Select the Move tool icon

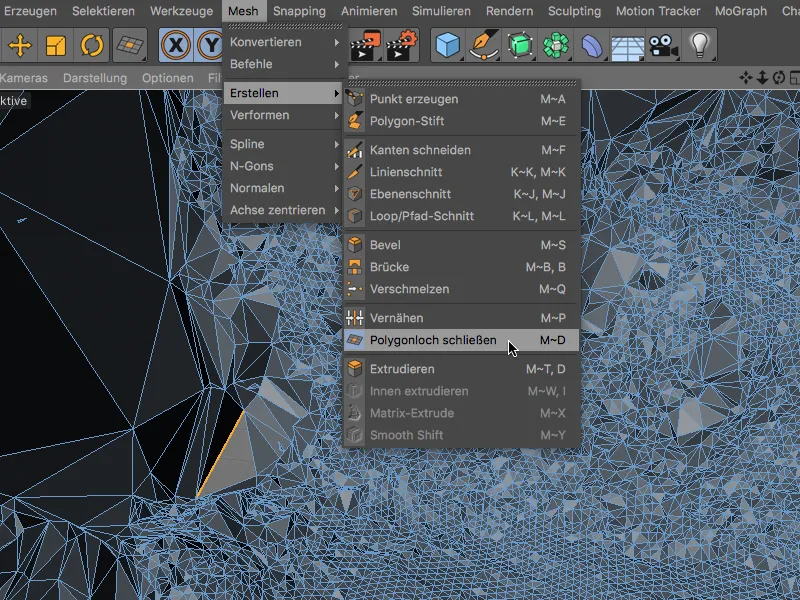click(19, 45)
